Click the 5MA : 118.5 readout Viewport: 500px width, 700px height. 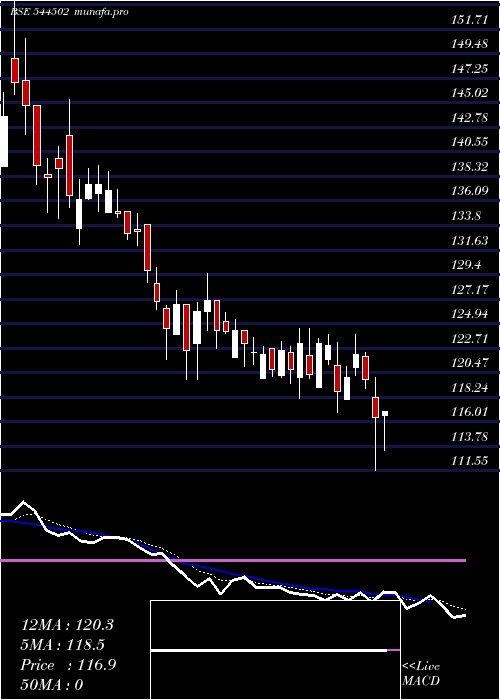click(x=65, y=645)
